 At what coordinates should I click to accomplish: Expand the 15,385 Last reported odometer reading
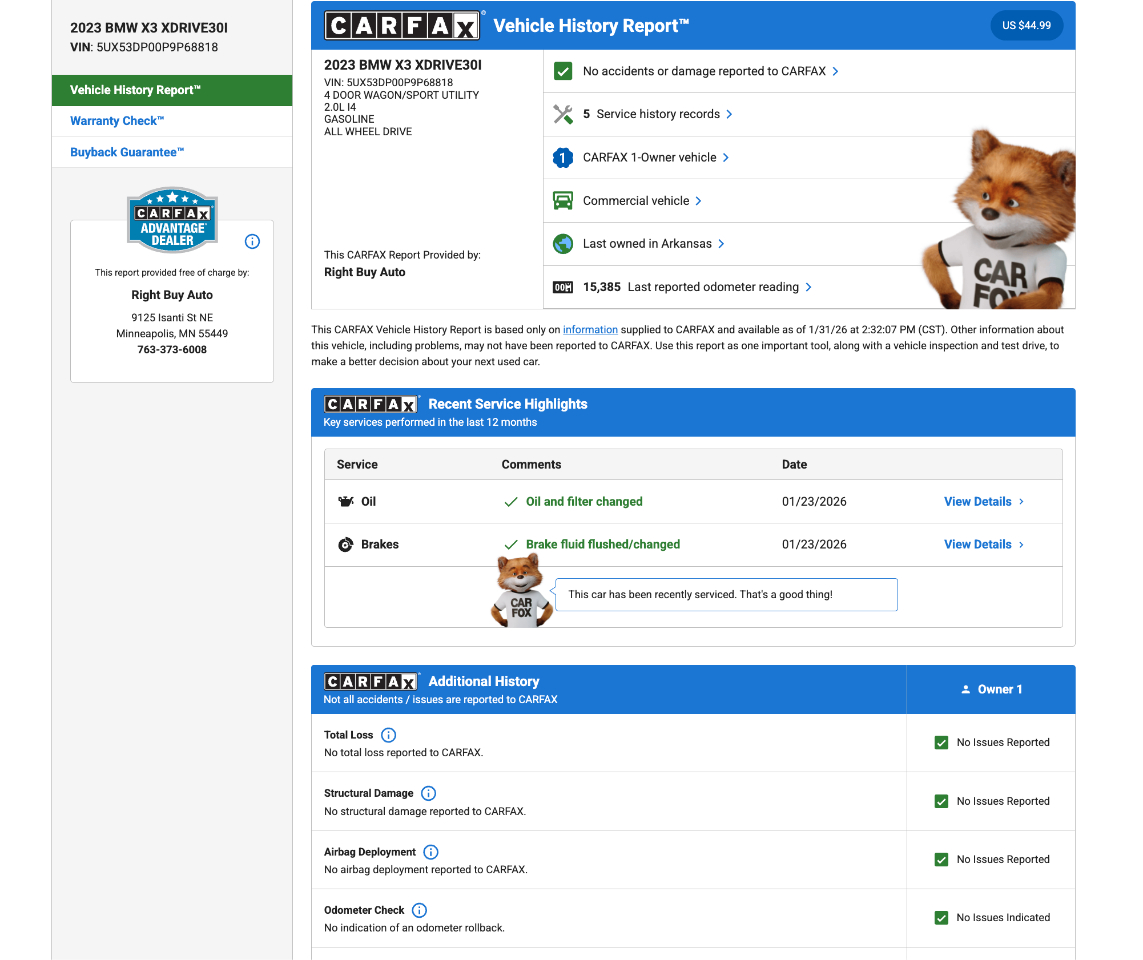697,287
